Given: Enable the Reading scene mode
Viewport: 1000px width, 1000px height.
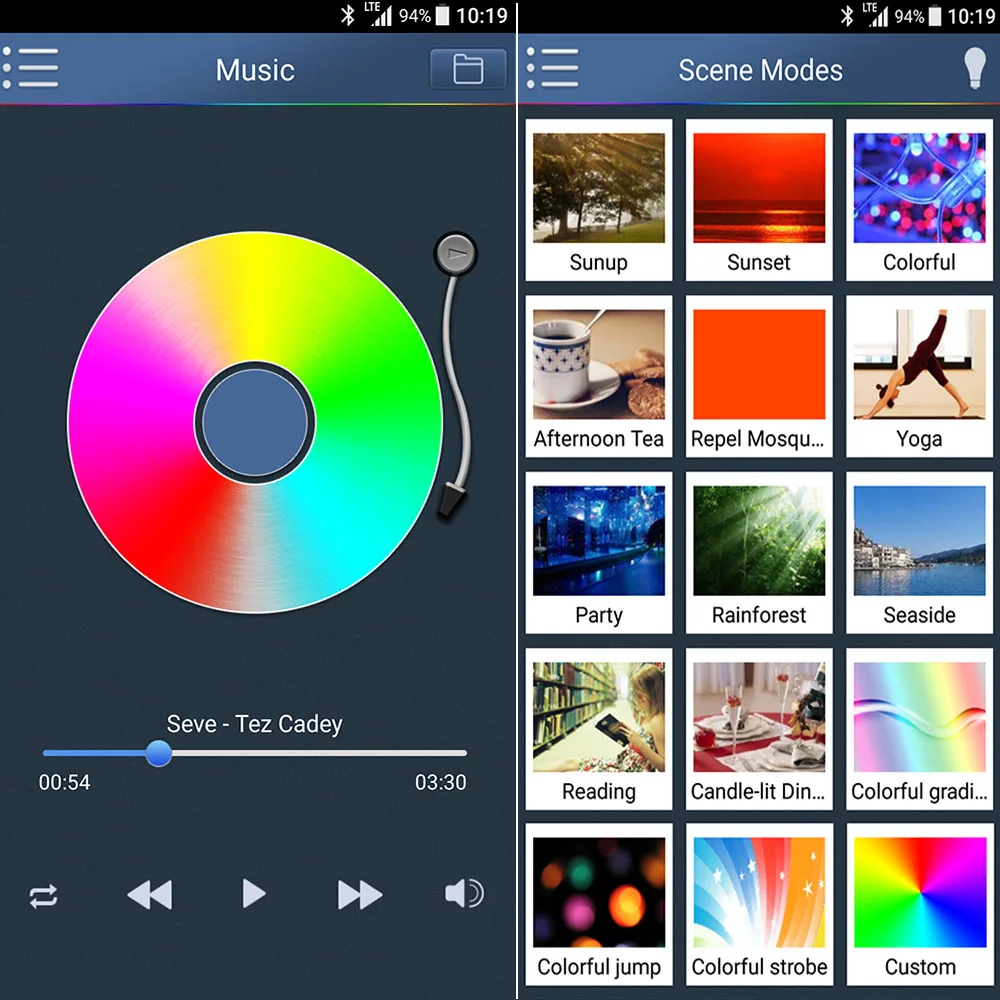Looking at the screenshot, I should pyautogui.click(x=598, y=729).
